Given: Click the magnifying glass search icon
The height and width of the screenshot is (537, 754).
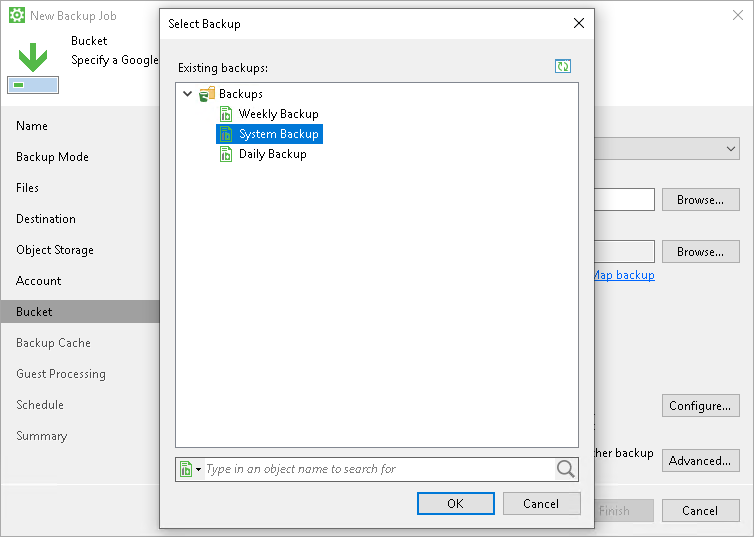Looking at the screenshot, I should (566, 469).
